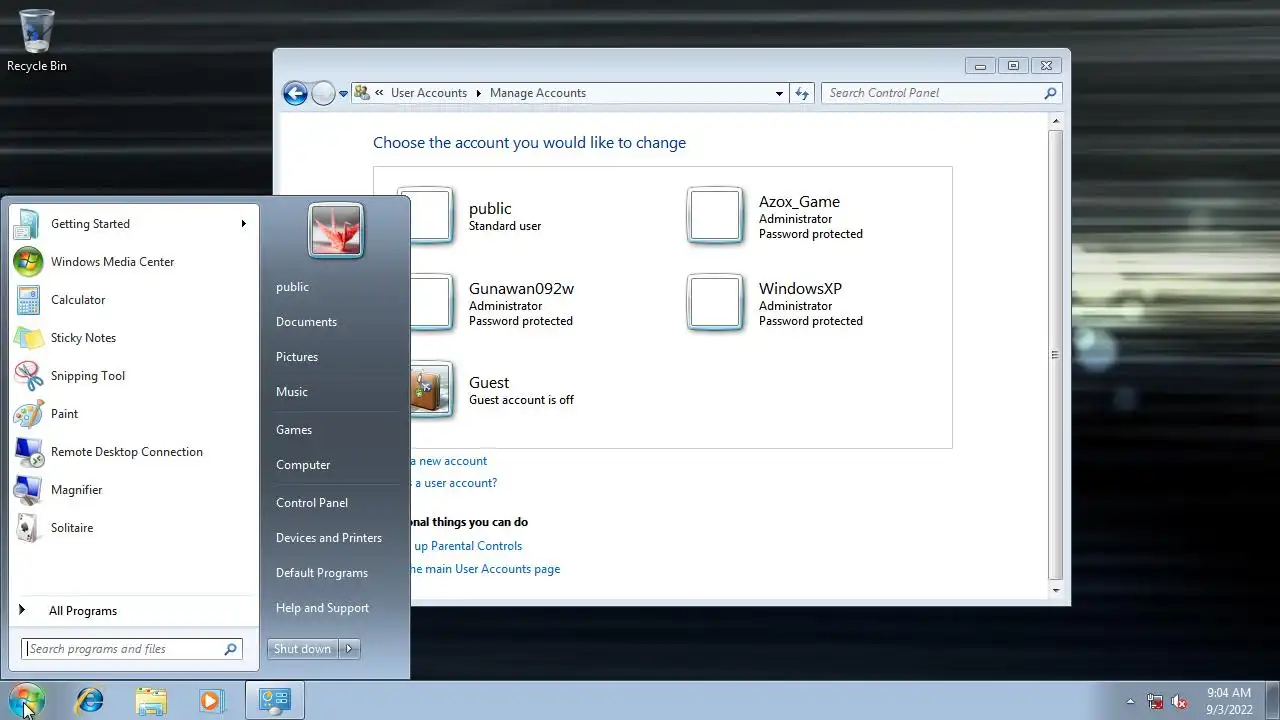1280x720 pixels.
Task: Click Set up Parental Controls link
Action: pyautogui.click(x=466, y=546)
